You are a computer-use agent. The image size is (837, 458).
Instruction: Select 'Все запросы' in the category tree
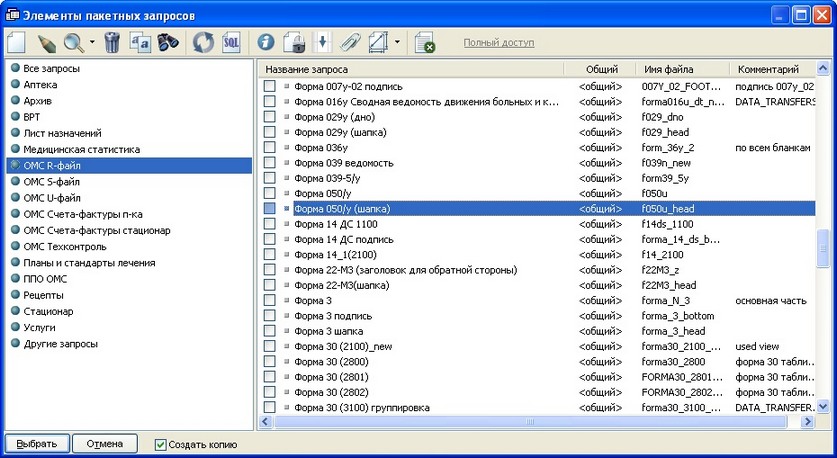pos(51,68)
